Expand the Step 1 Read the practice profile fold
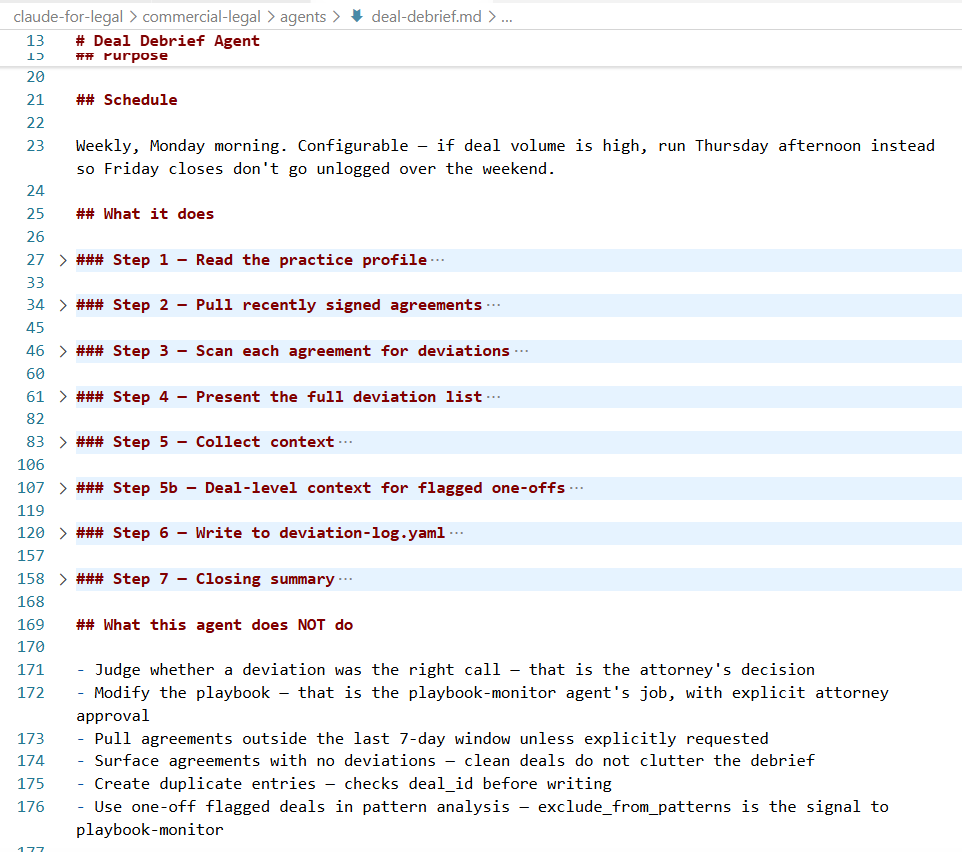Viewport: 962px width, 852px height. point(63,260)
